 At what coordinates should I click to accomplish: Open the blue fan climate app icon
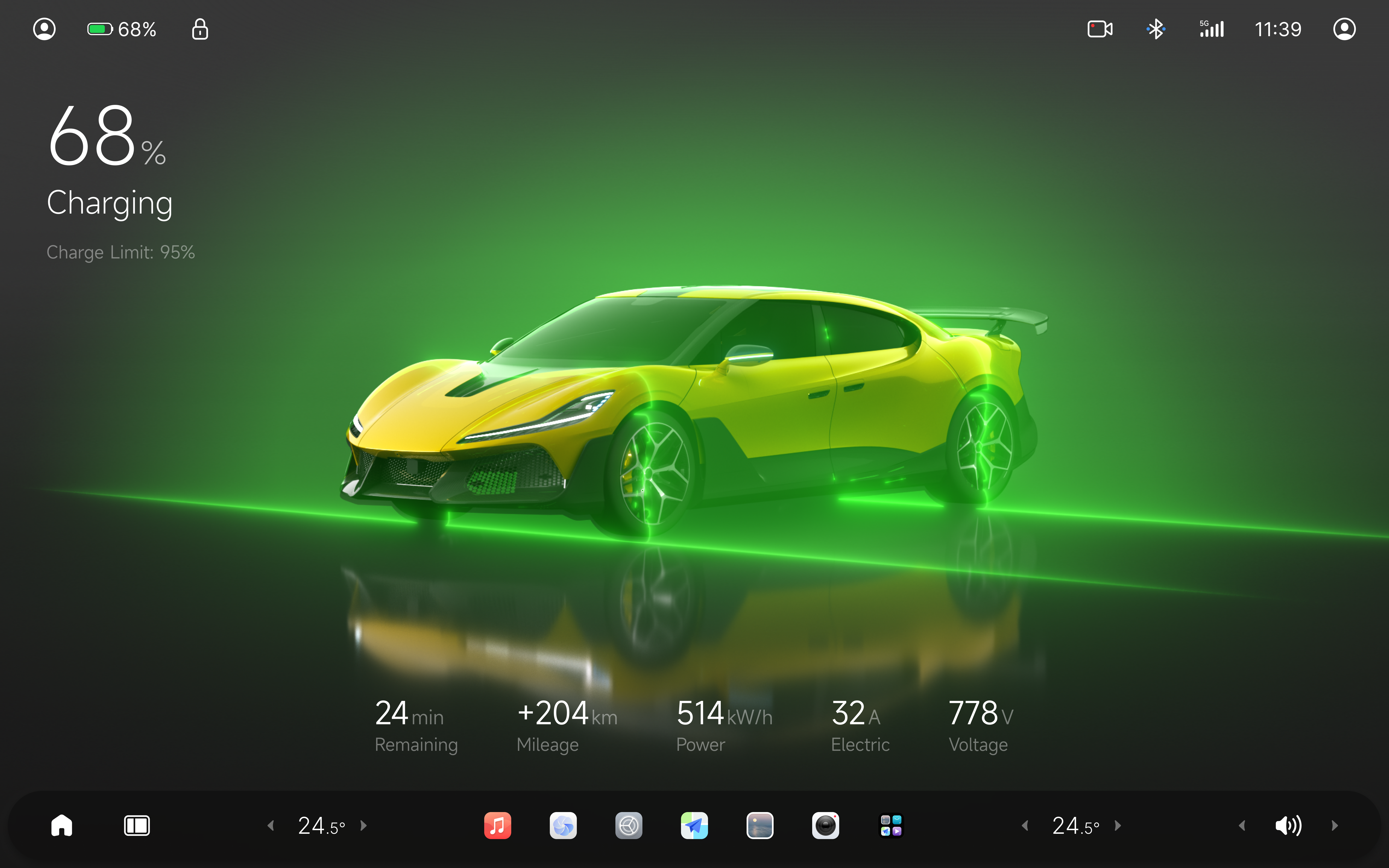pos(563,826)
